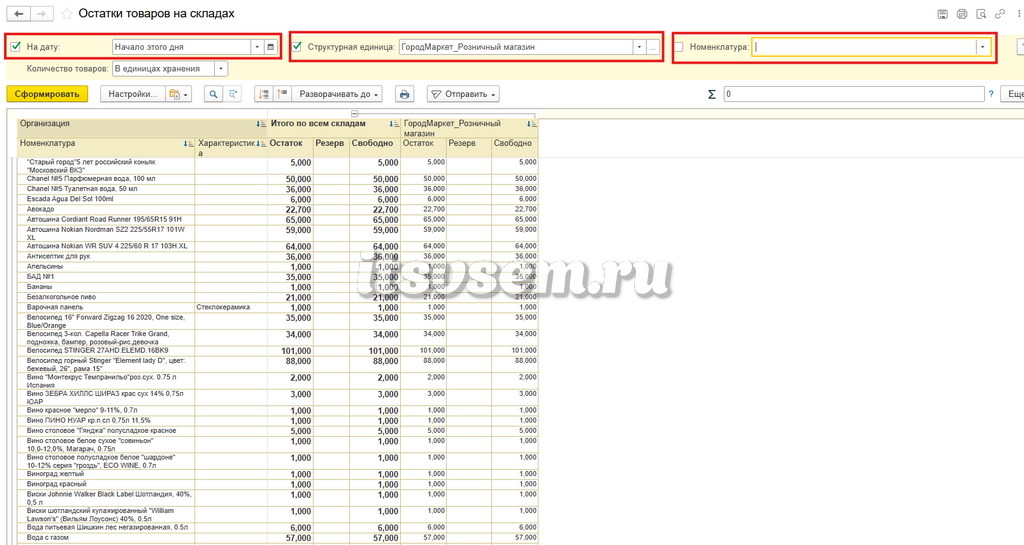Open Настройки... button

(133, 94)
